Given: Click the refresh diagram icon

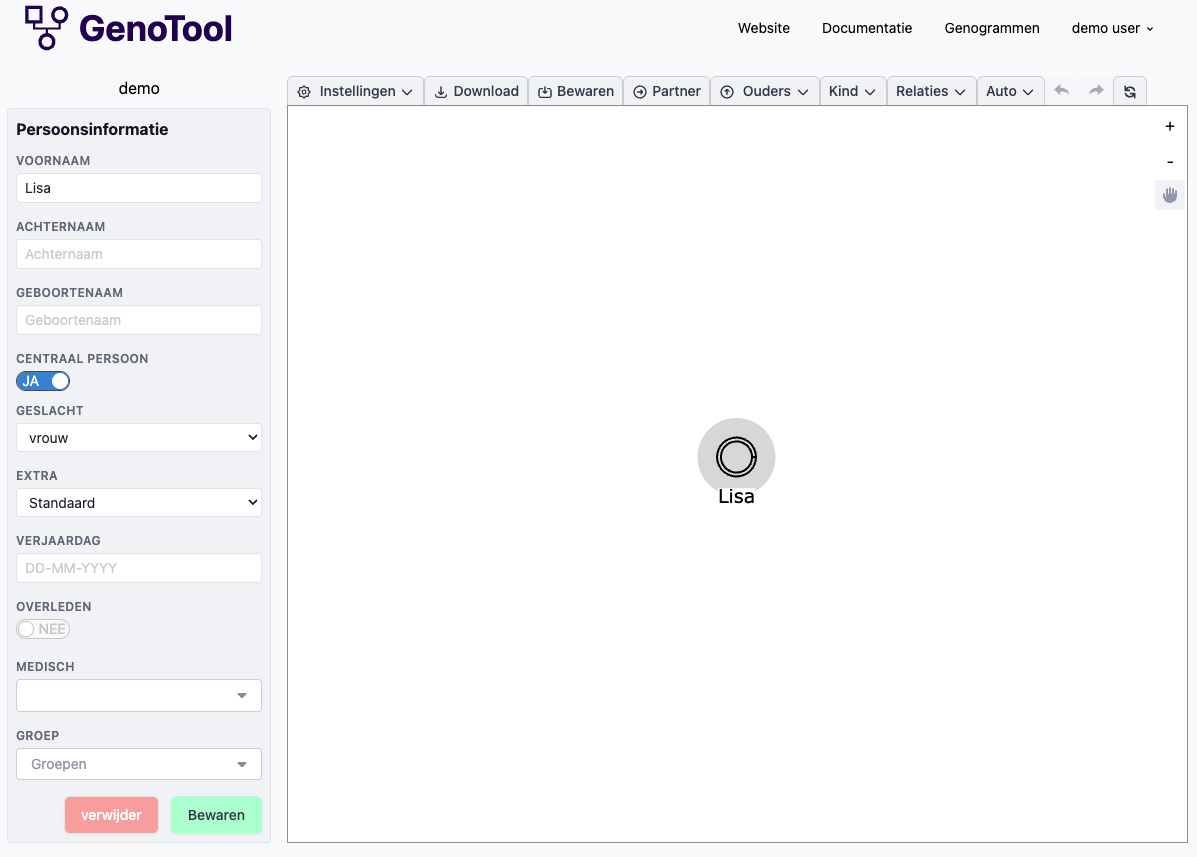Looking at the screenshot, I should click(x=1130, y=91).
